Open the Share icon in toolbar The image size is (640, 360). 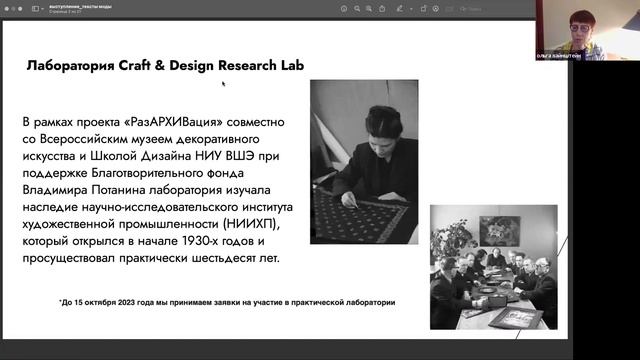coord(382,9)
